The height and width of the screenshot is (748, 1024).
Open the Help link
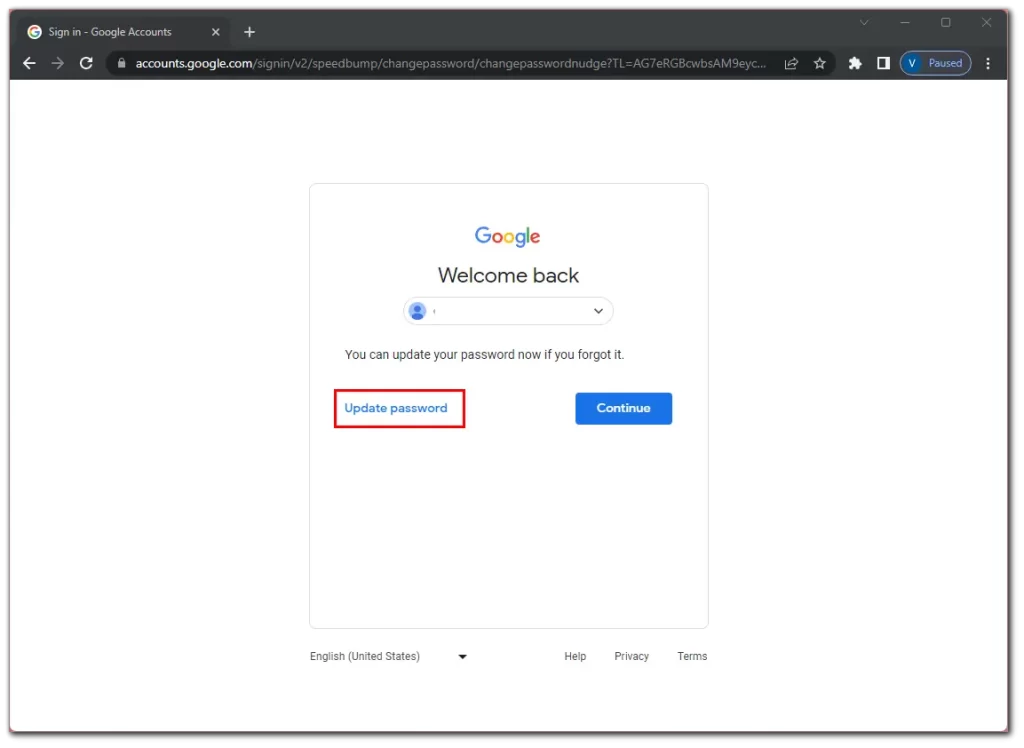[575, 657]
